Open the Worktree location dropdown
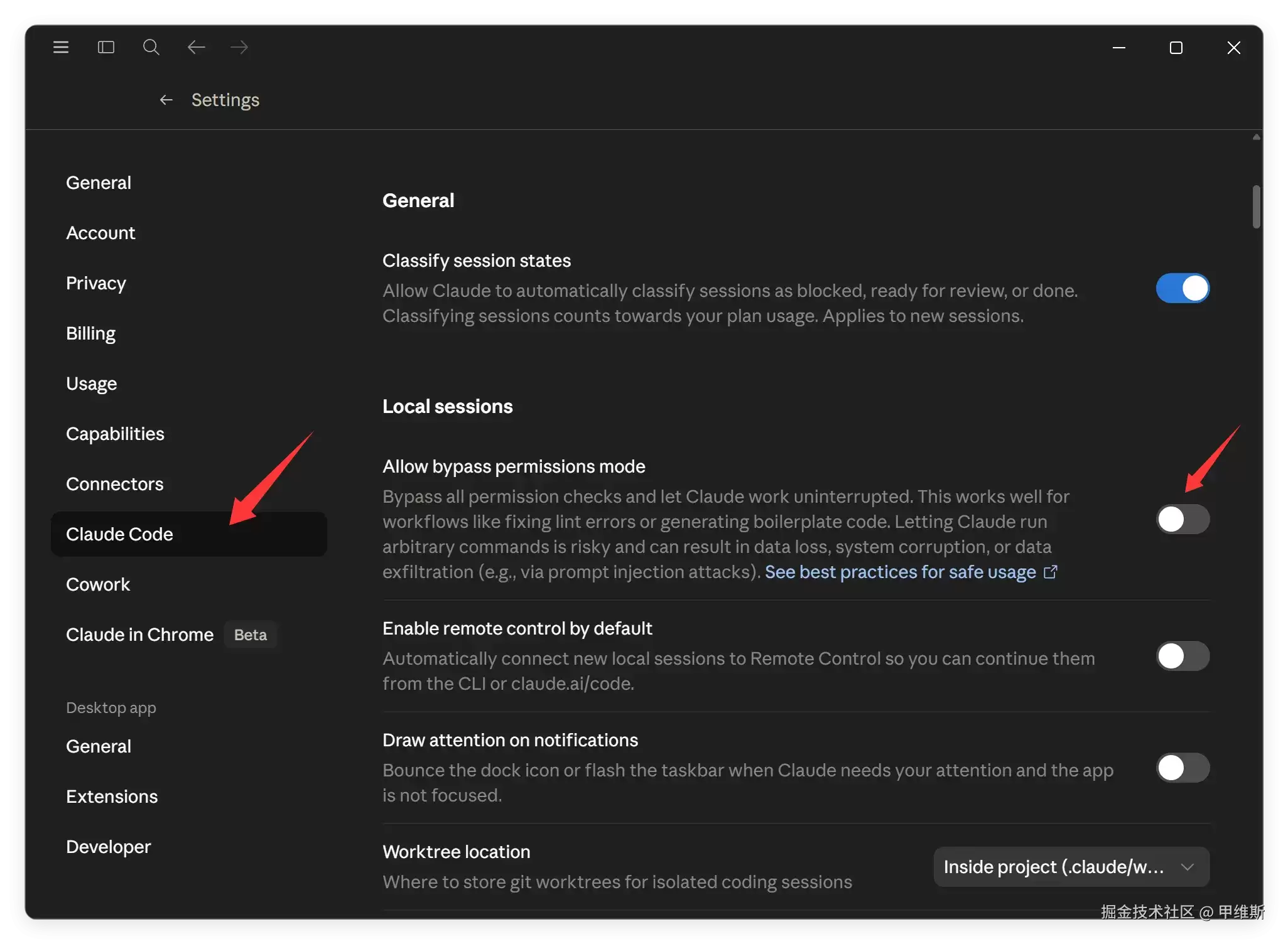Viewport: 1288px width, 944px height. (1071, 867)
